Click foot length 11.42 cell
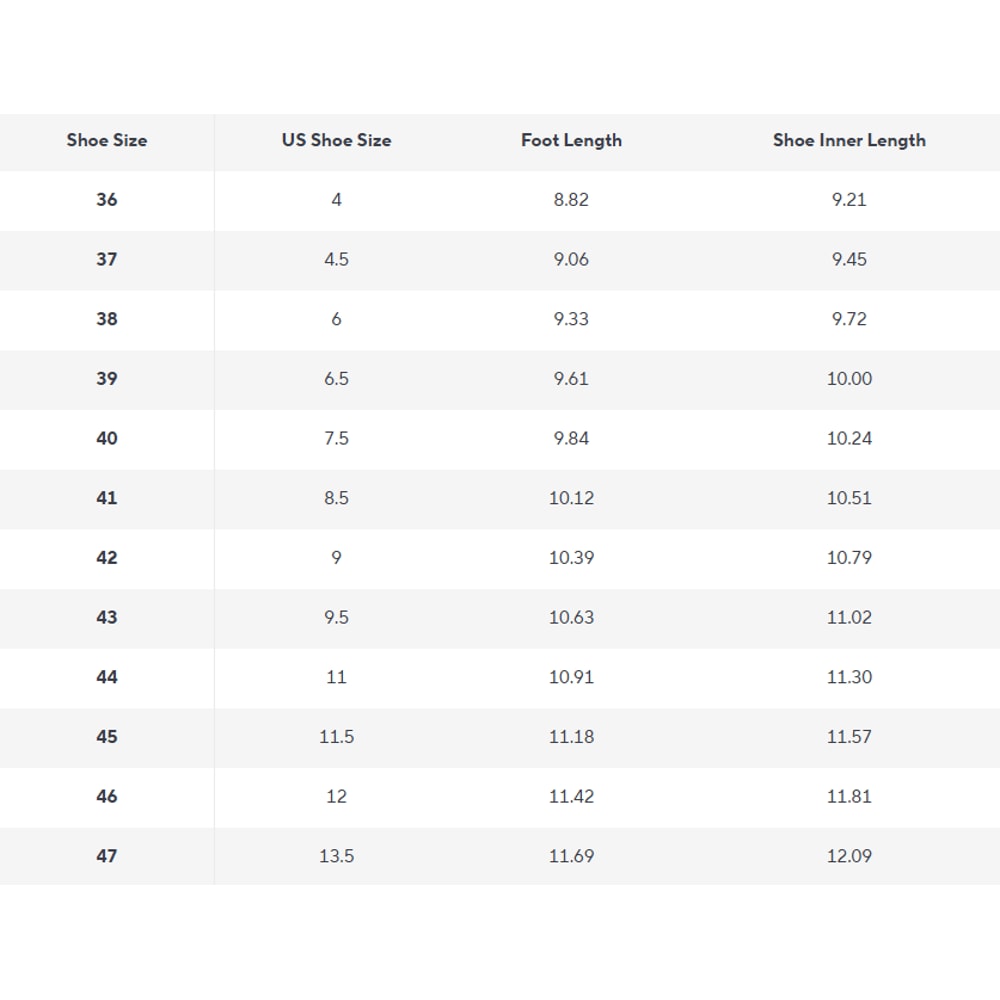This screenshot has height=1000, width=1000. [571, 796]
